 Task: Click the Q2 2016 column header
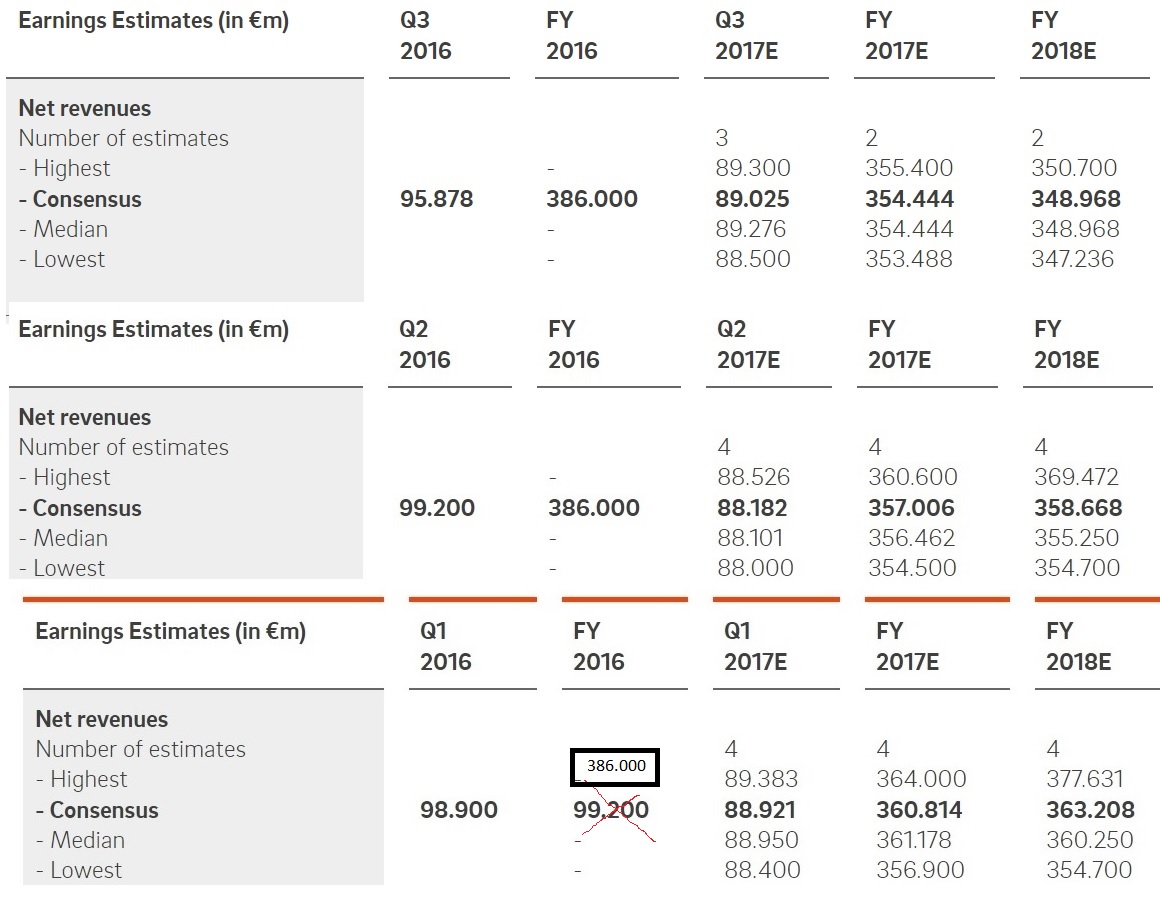425,345
